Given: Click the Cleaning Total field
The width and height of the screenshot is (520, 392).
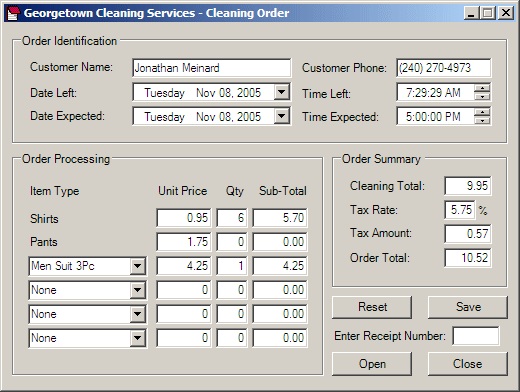Looking at the screenshot, I should (468, 186).
